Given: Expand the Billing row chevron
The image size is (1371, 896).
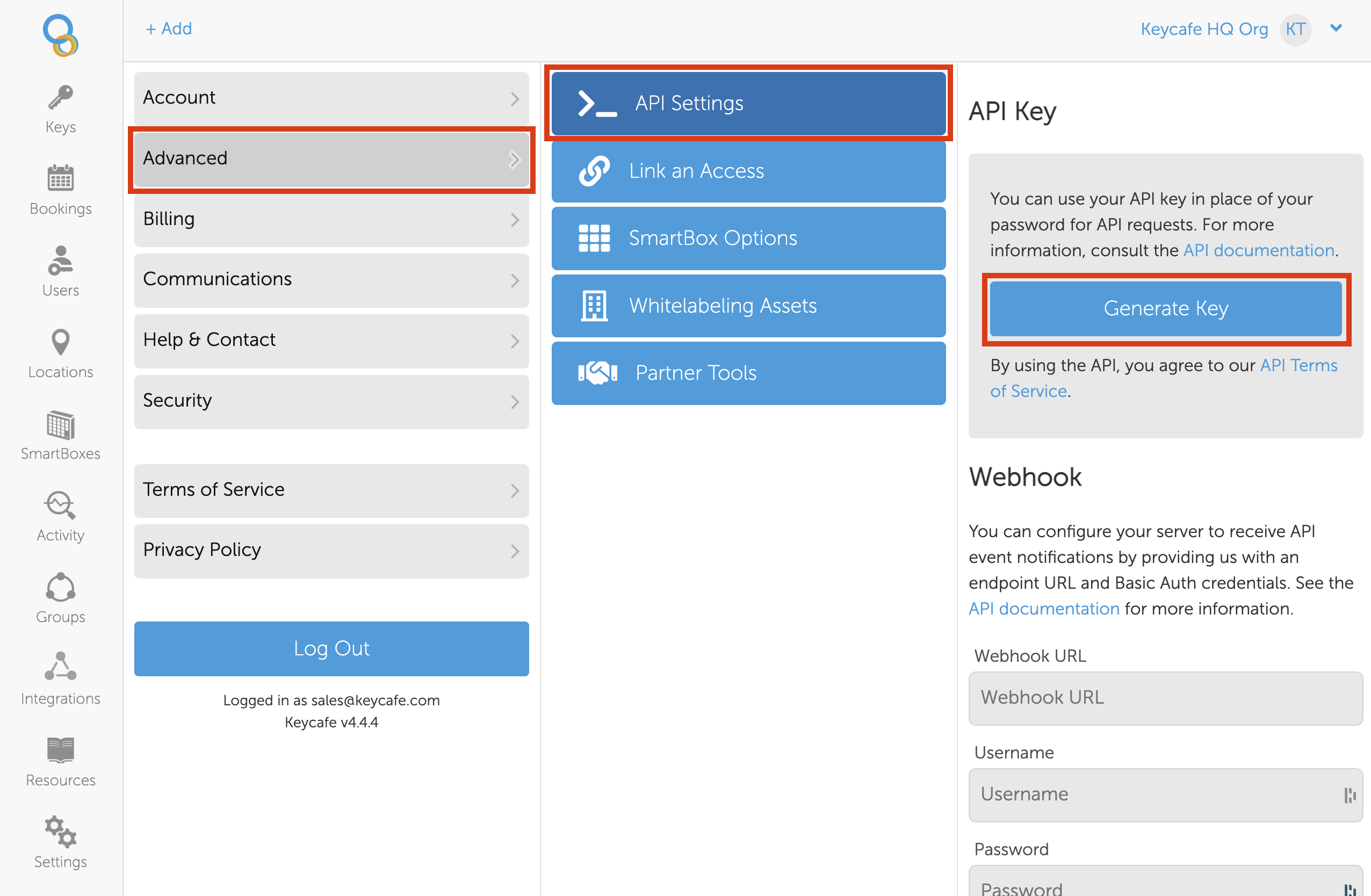Looking at the screenshot, I should pos(515,220).
